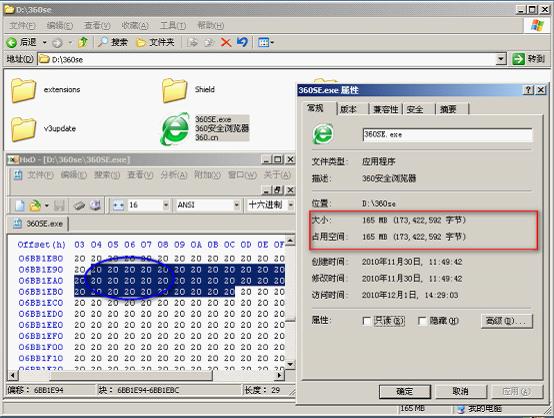This screenshot has width=554, height=418.
Task: Open the Back history dropdown arrow
Action: click(45, 43)
